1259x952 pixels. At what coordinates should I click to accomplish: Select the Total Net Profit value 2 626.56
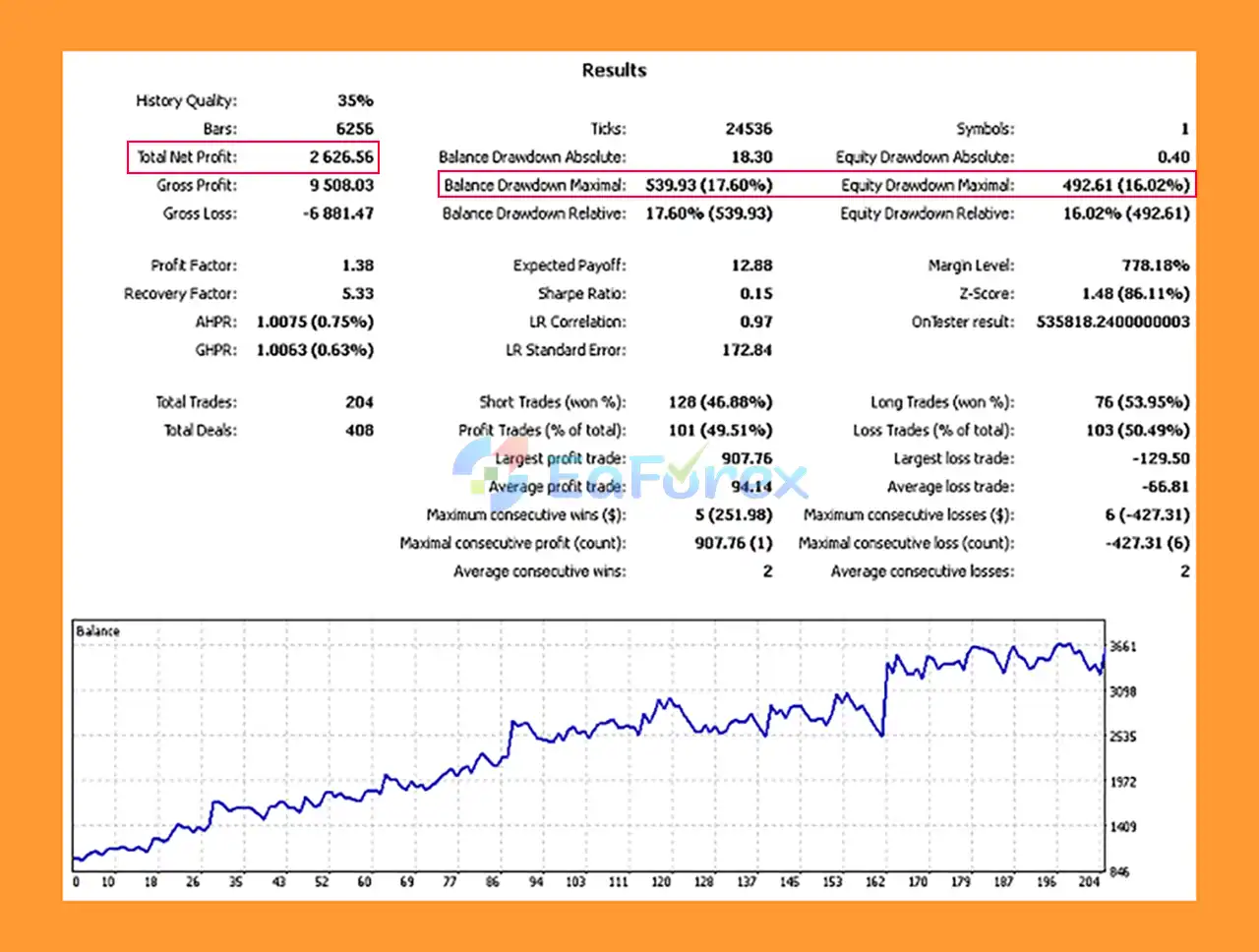click(341, 157)
